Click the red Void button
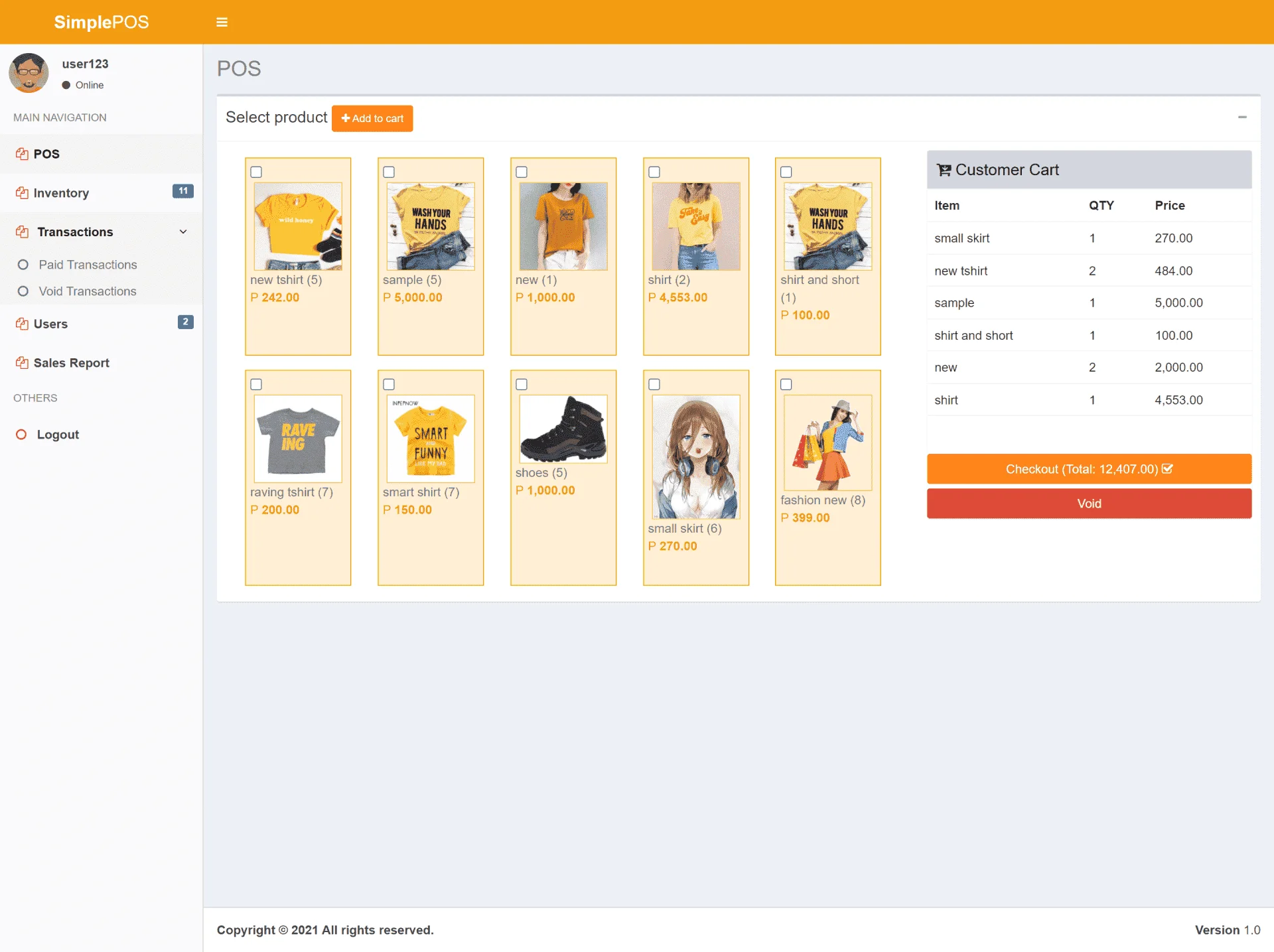 pos(1089,504)
